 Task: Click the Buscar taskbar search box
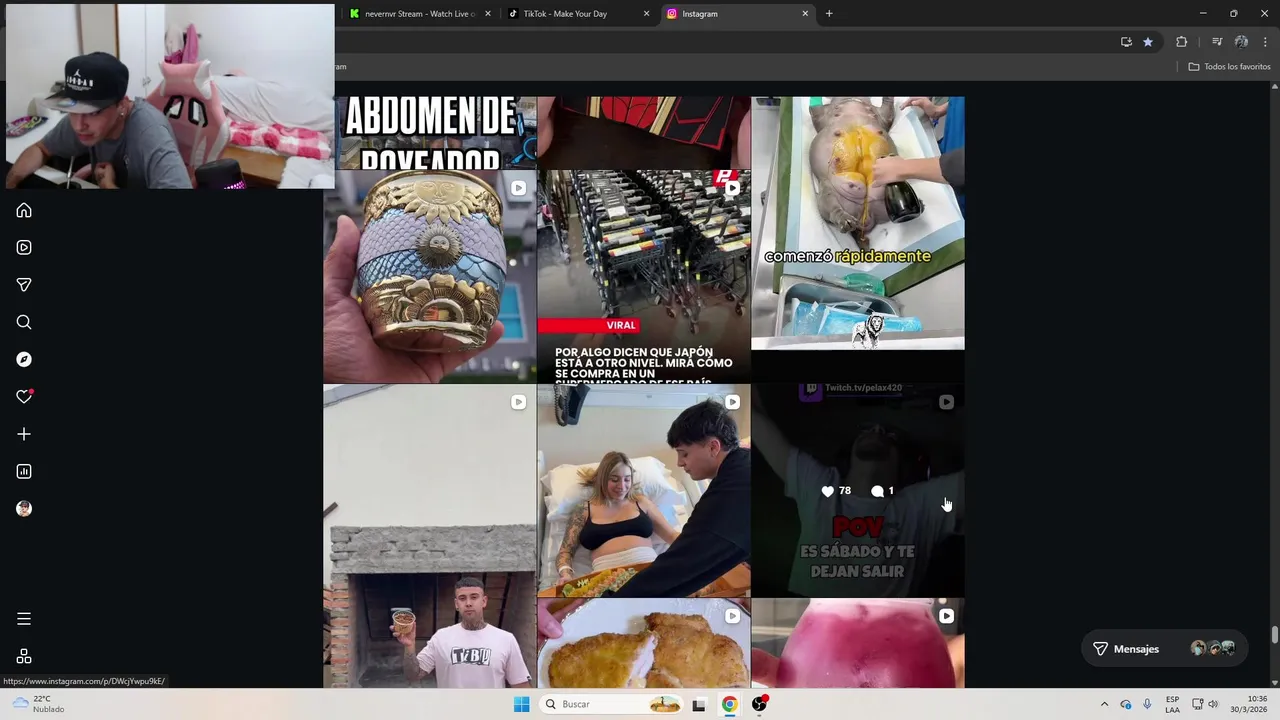pos(612,704)
